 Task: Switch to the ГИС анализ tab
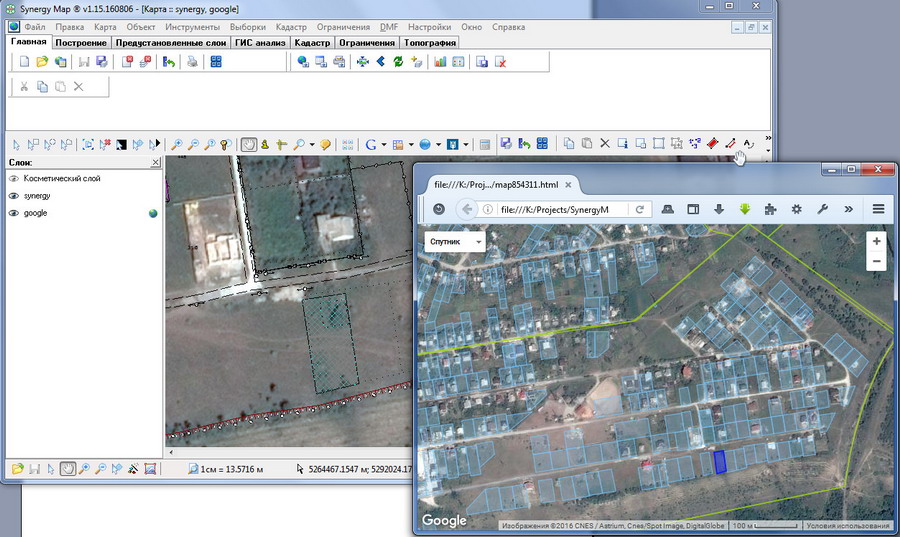[260, 42]
